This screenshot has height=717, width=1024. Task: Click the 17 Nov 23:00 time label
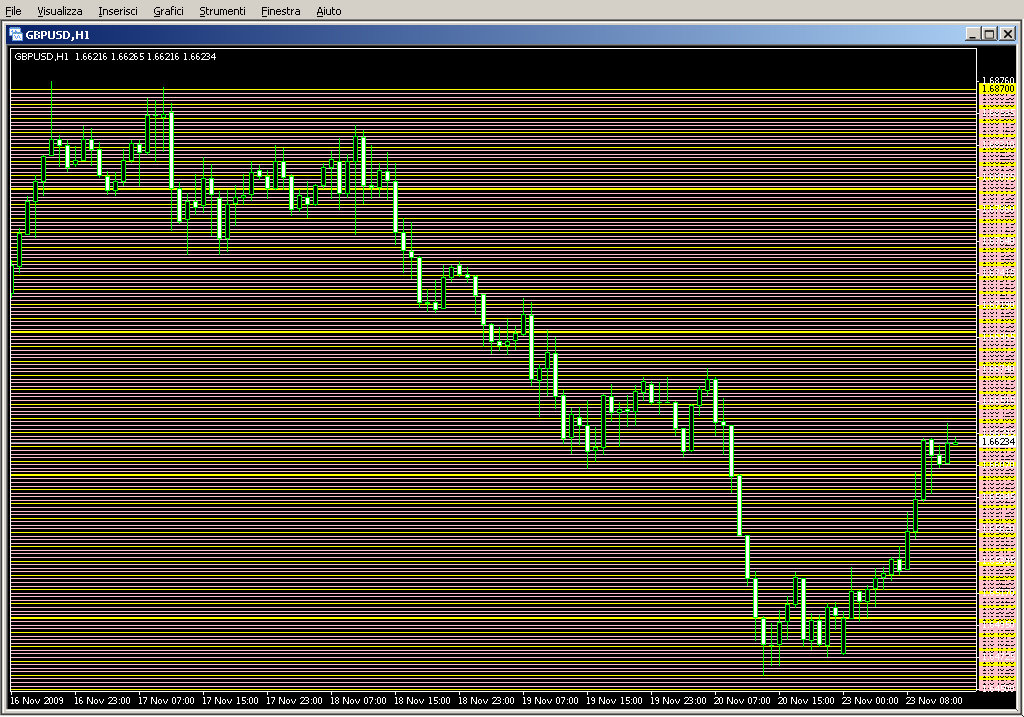tap(294, 701)
